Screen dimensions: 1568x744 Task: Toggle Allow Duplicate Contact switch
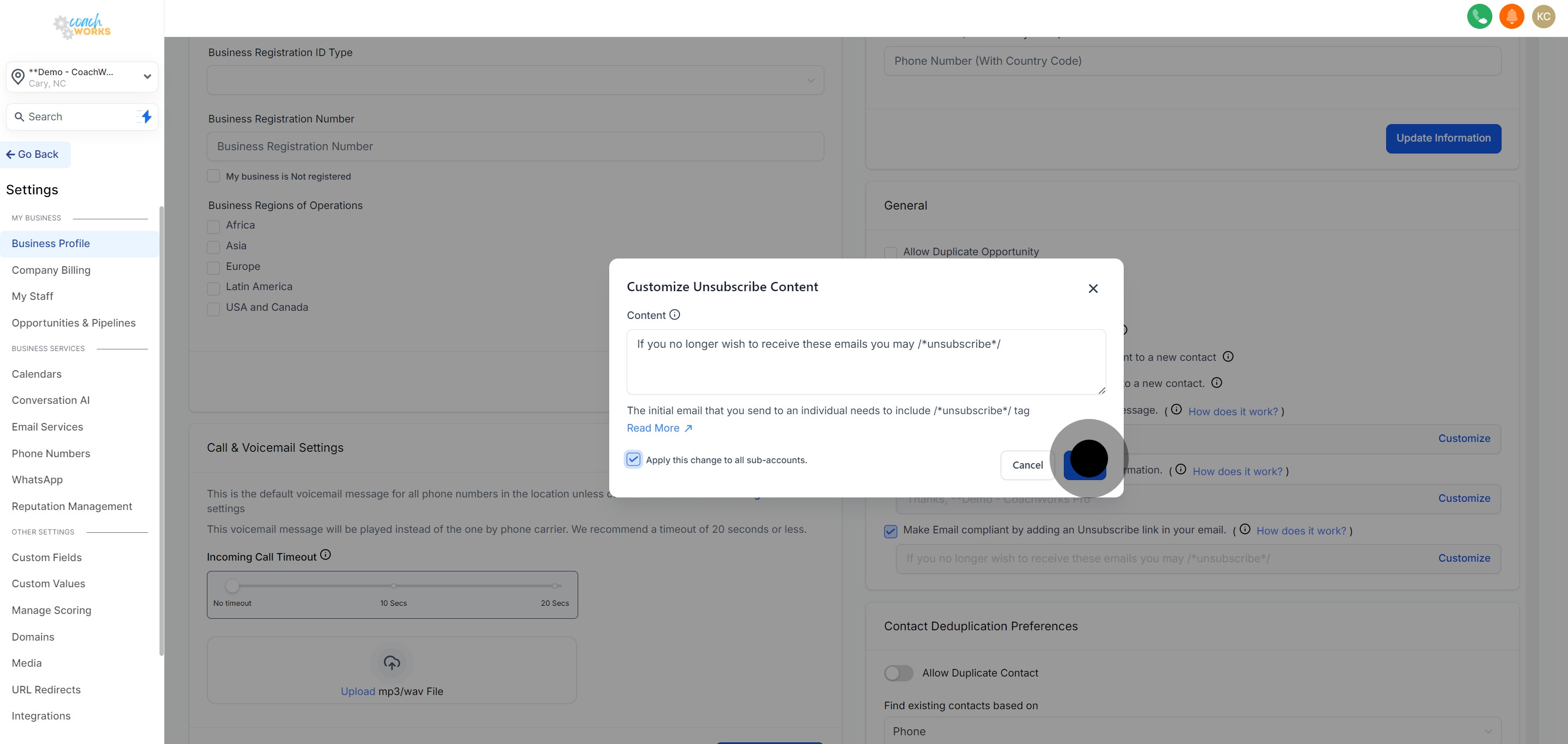coord(898,673)
